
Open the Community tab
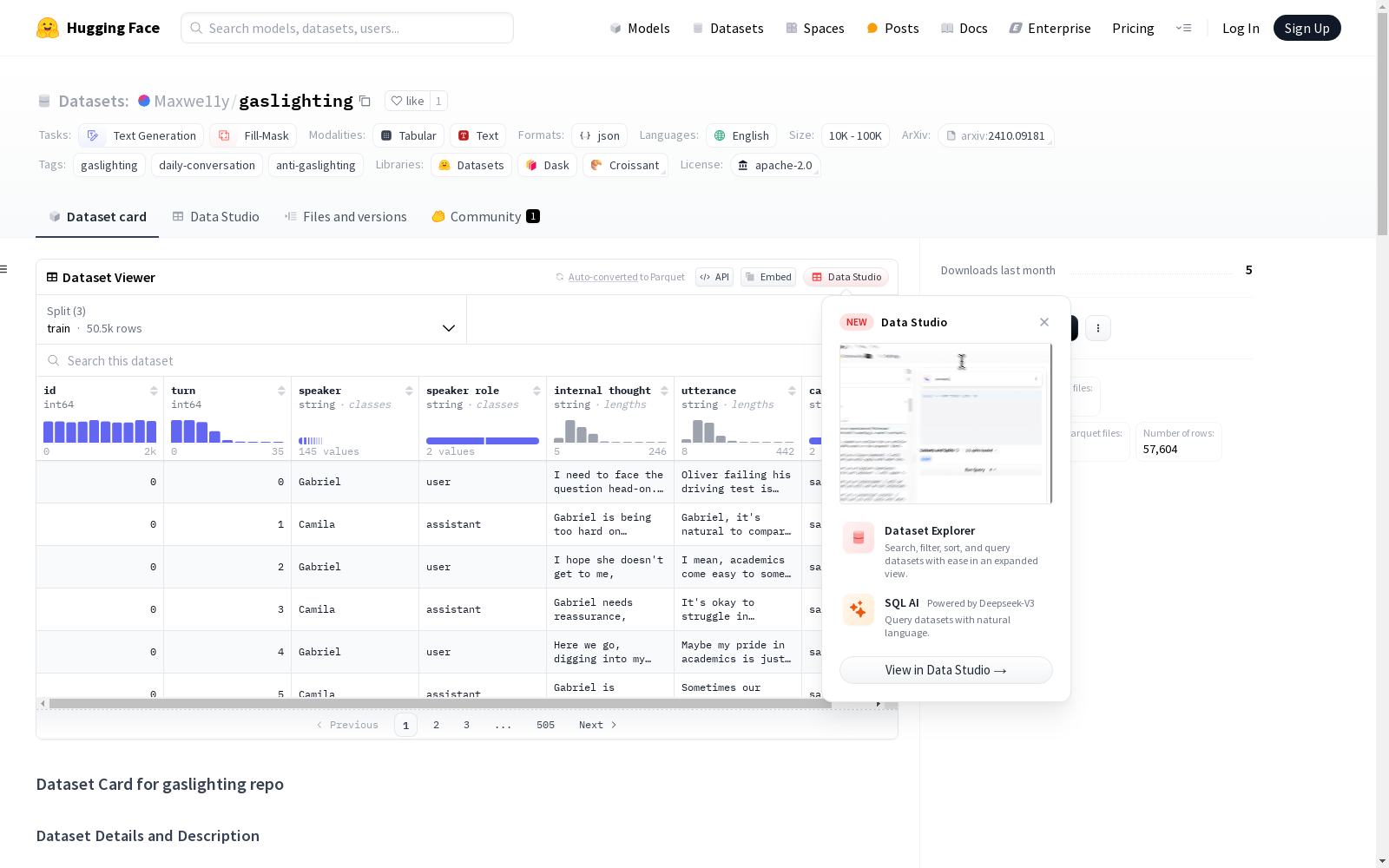pyautogui.click(x=485, y=217)
